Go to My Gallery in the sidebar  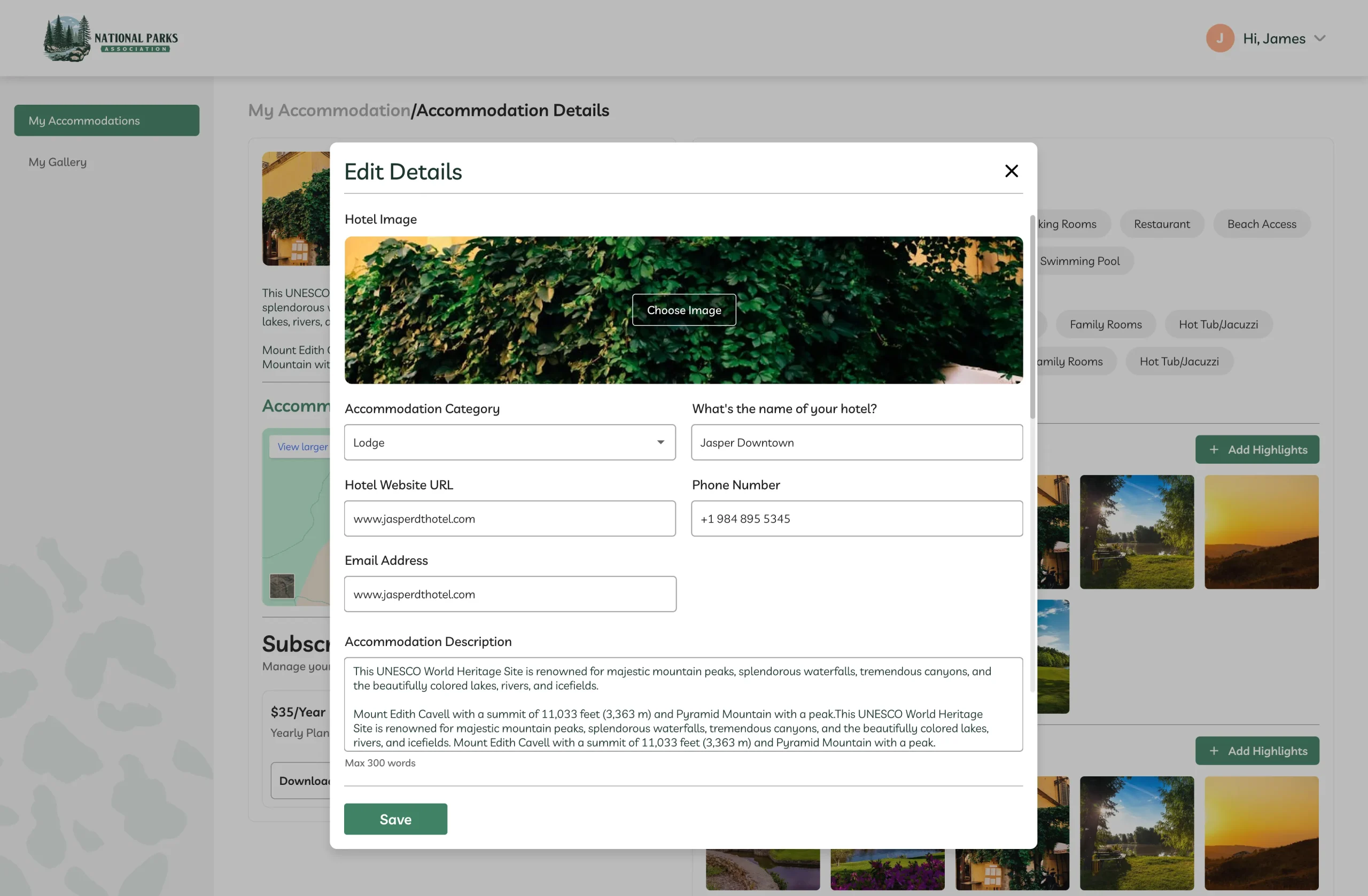[x=58, y=162]
